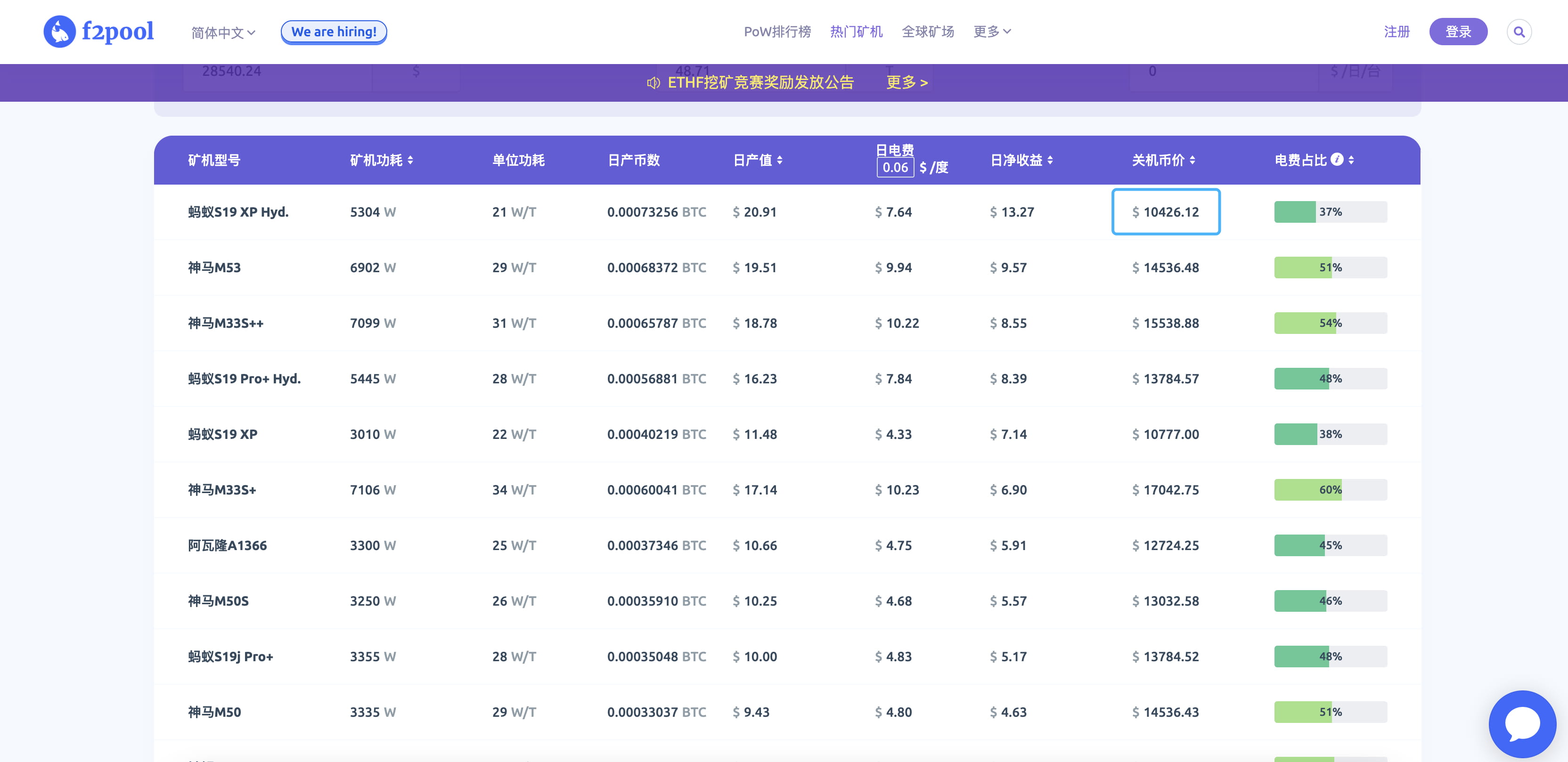1568x762 pixels.
Task: Open the announcement 更多 > link
Action: coord(906,82)
